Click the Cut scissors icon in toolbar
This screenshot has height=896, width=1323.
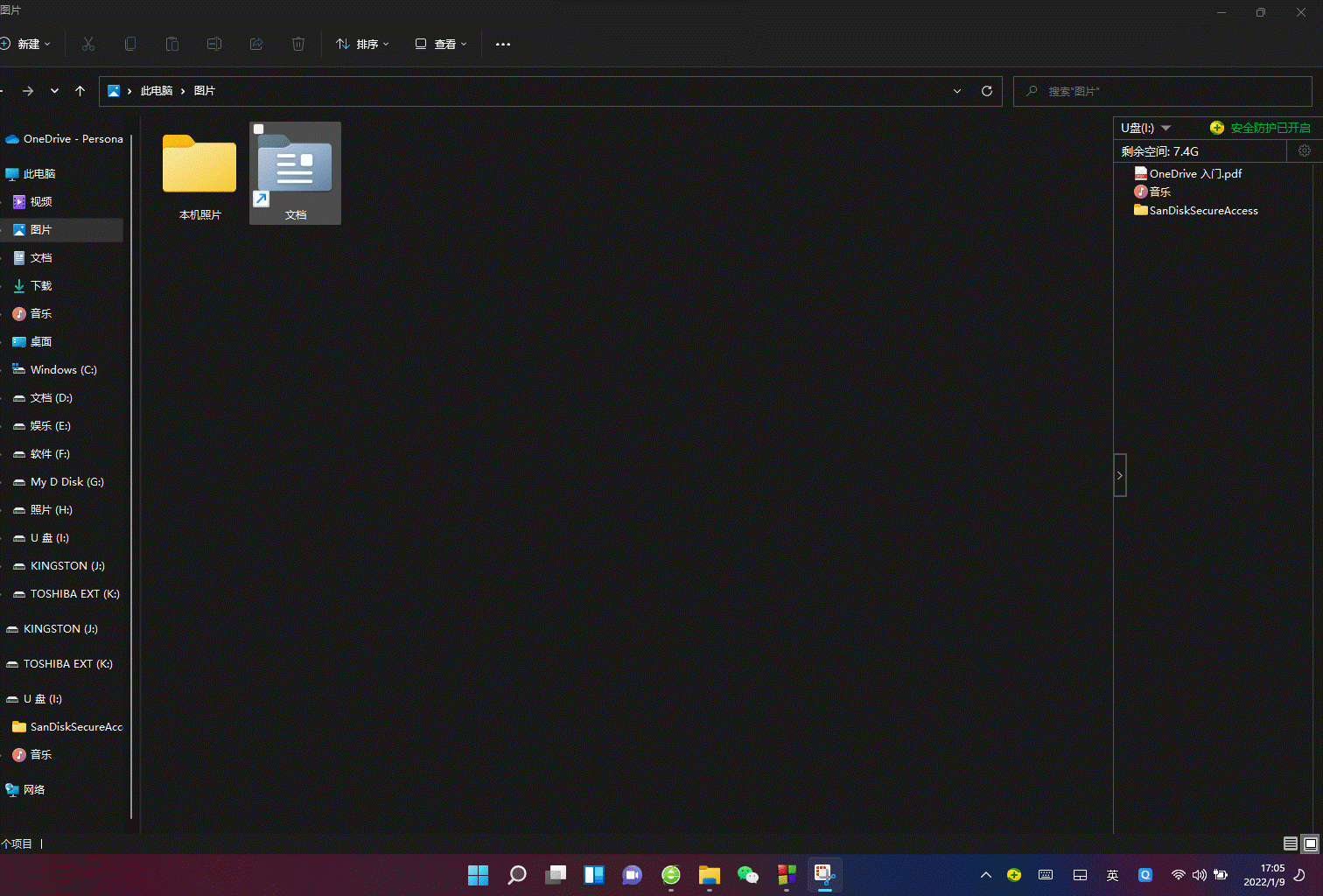coord(88,44)
